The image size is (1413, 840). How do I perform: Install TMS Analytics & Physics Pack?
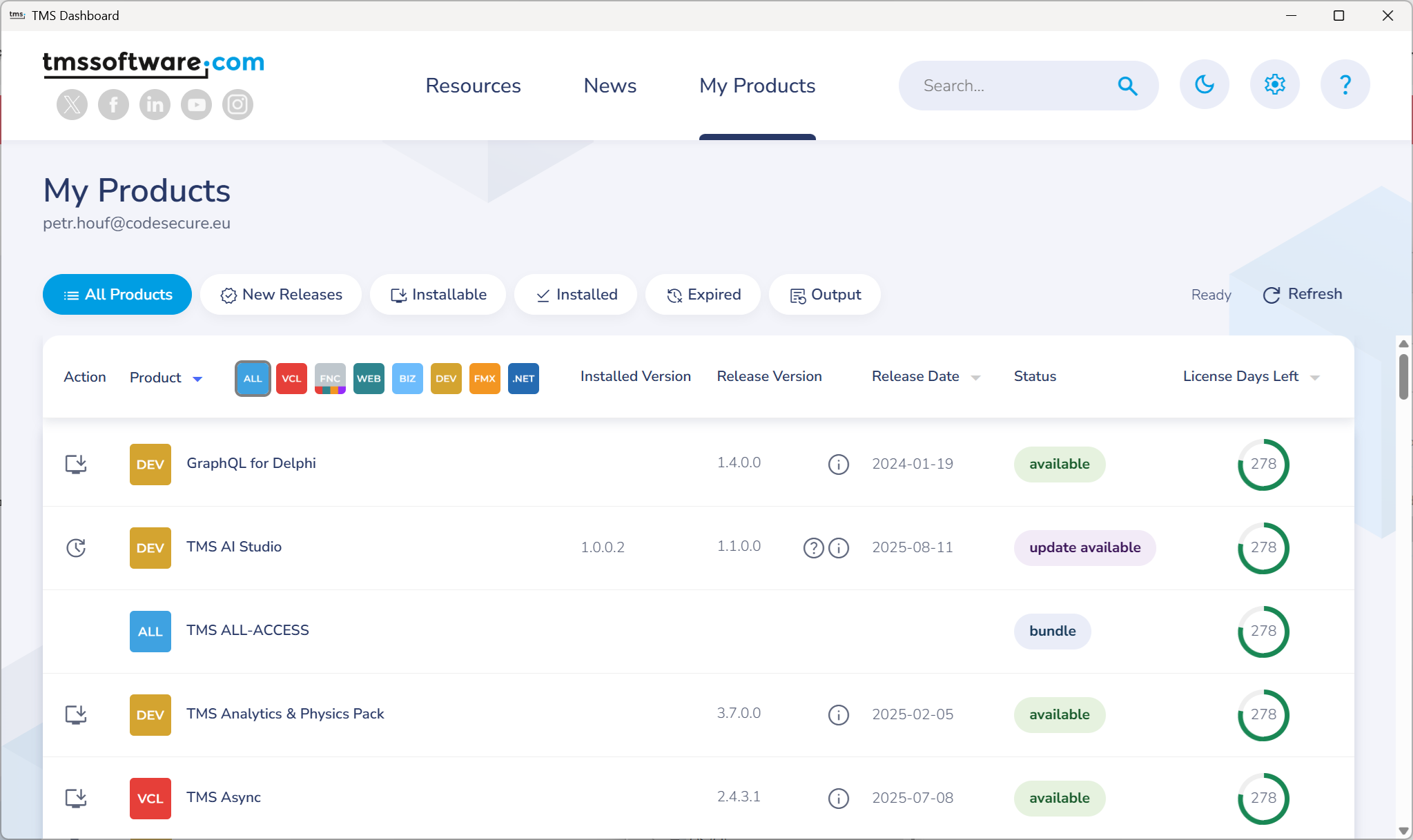pyautogui.click(x=76, y=714)
